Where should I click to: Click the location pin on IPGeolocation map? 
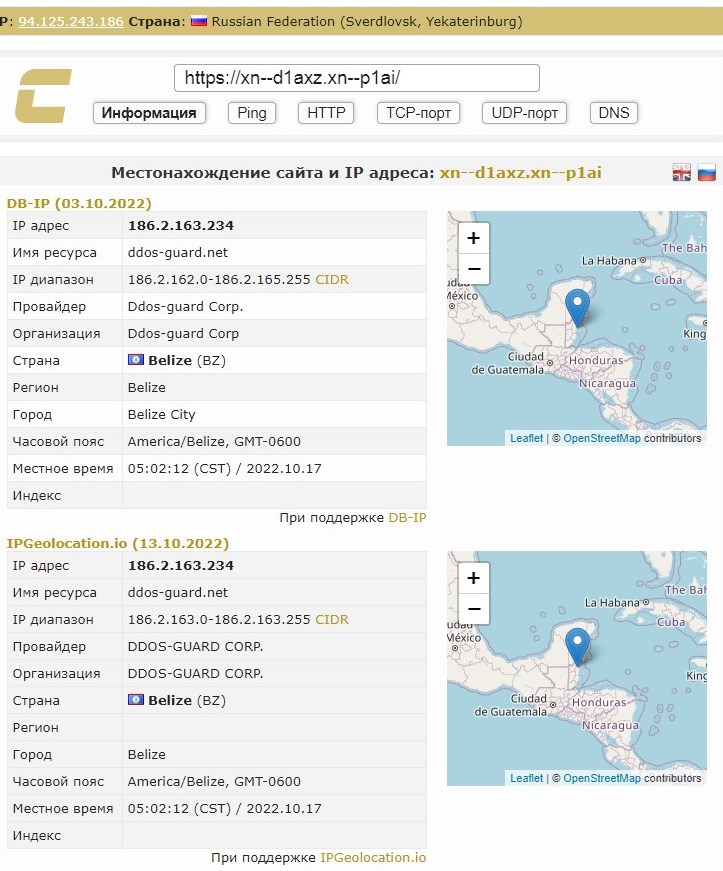coord(577,645)
